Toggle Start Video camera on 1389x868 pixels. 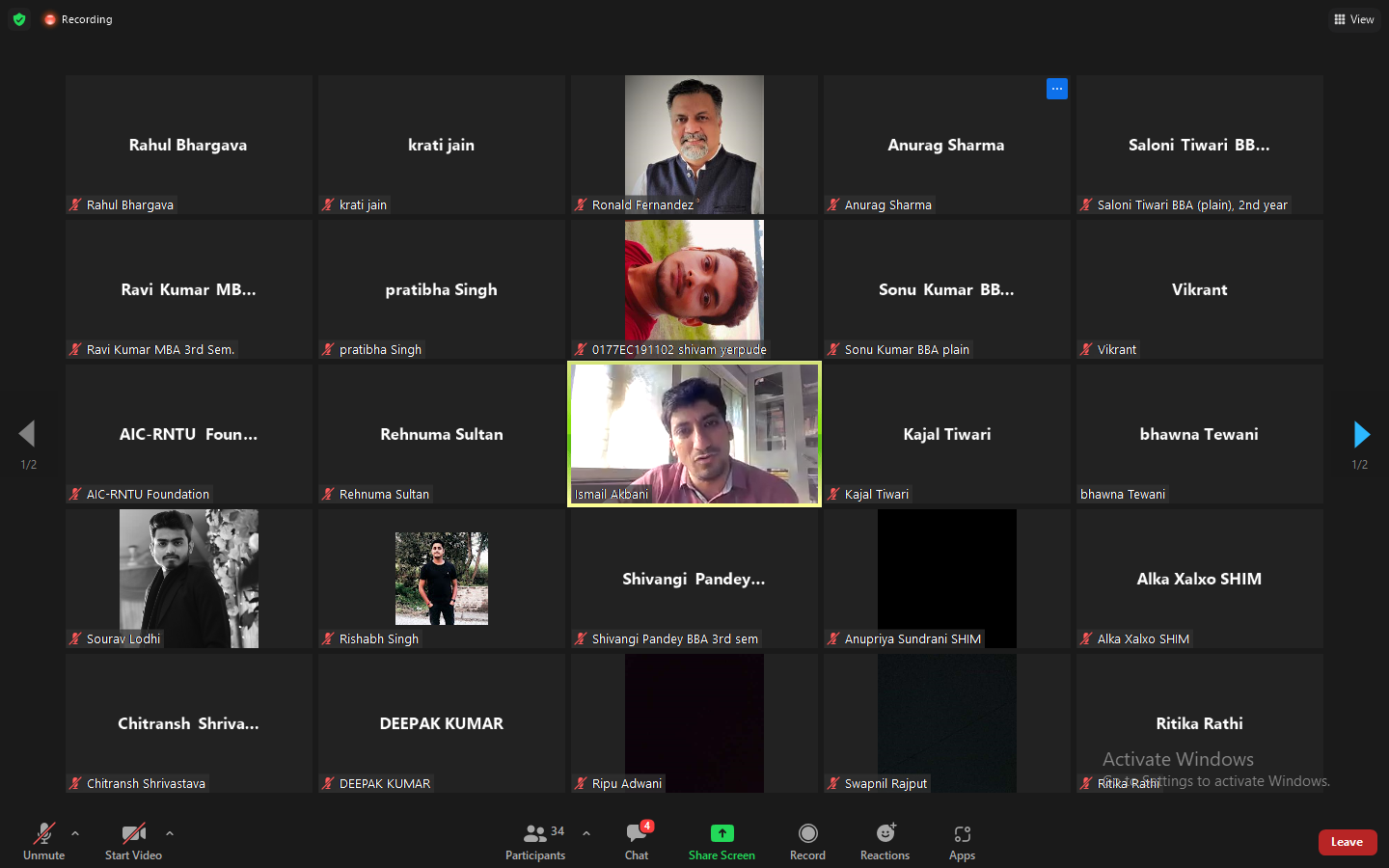click(133, 841)
